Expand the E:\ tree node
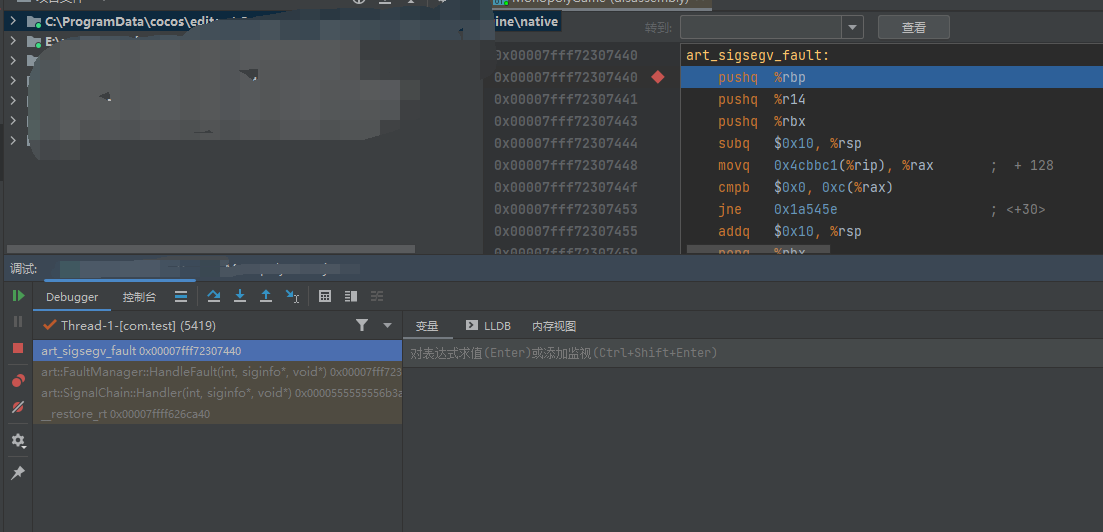The width and height of the screenshot is (1103, 532). pyautogui.click(x=13, y=41)
